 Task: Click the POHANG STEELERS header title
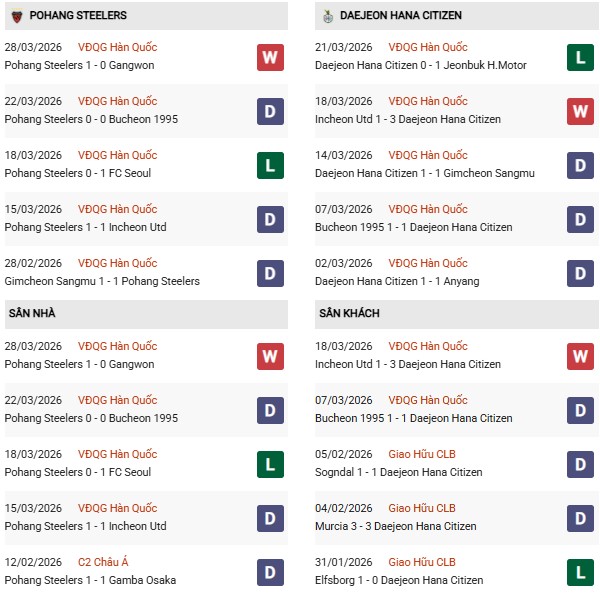(x=80, y=16)
